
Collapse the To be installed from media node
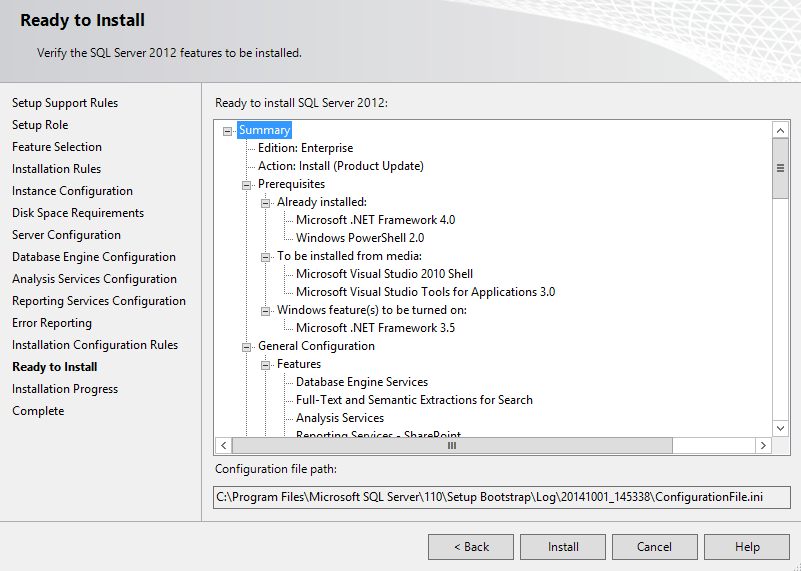(x=266, y=256)
